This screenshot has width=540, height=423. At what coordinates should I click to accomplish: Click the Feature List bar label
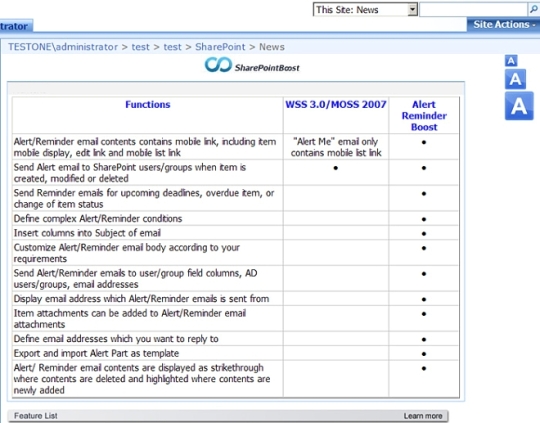point(36,416)
